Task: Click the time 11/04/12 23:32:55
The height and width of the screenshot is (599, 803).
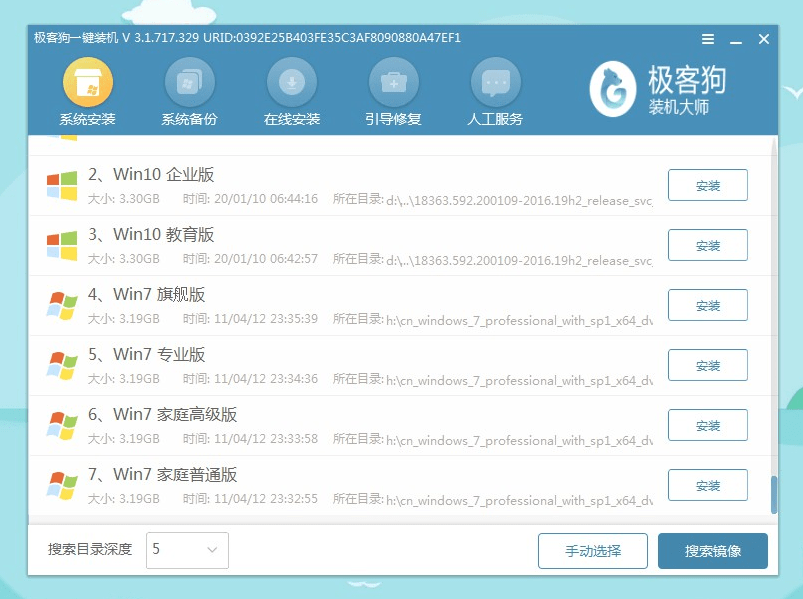Action: (x=266, y=498)
